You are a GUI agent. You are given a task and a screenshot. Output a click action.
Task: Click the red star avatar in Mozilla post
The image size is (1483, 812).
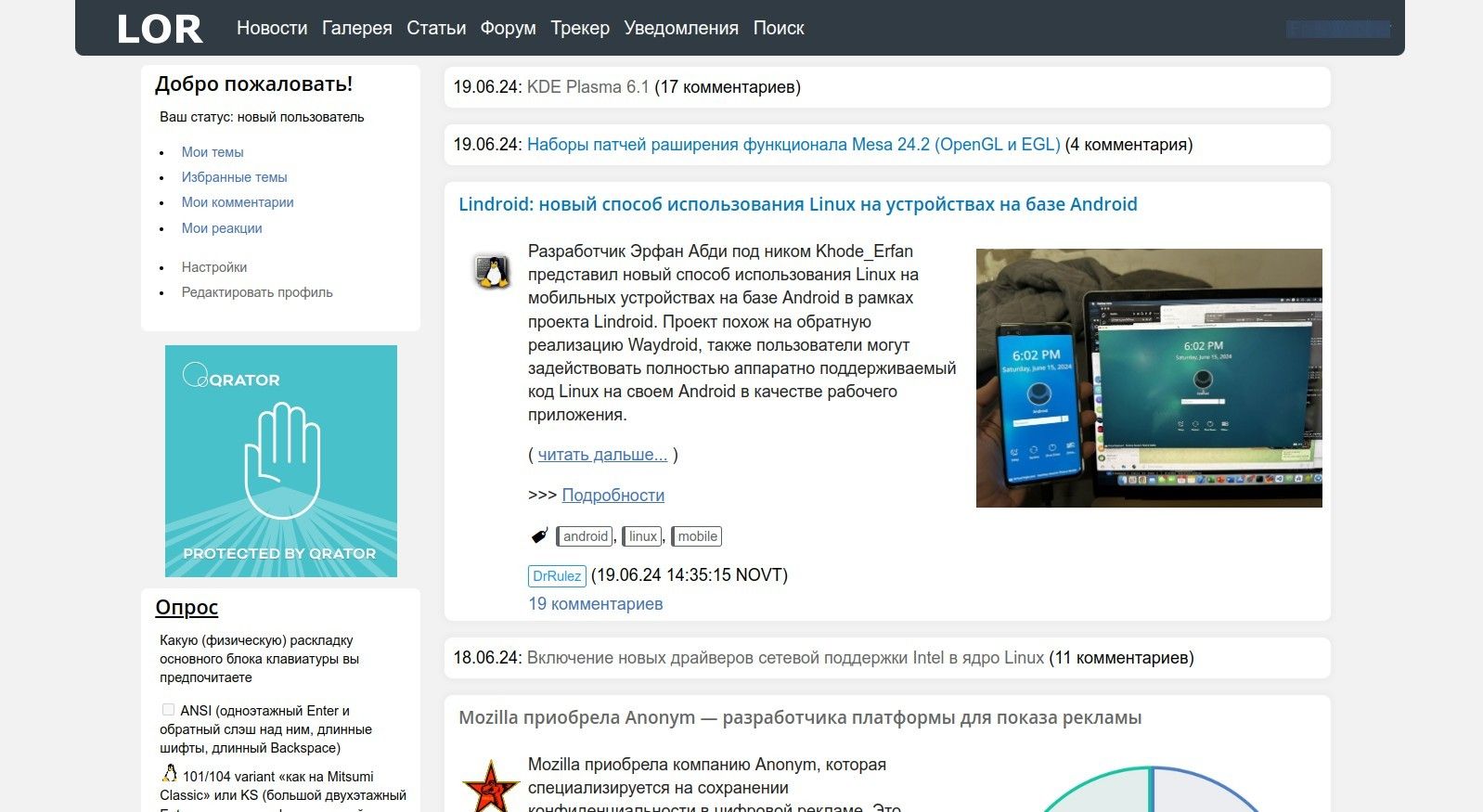490,785
